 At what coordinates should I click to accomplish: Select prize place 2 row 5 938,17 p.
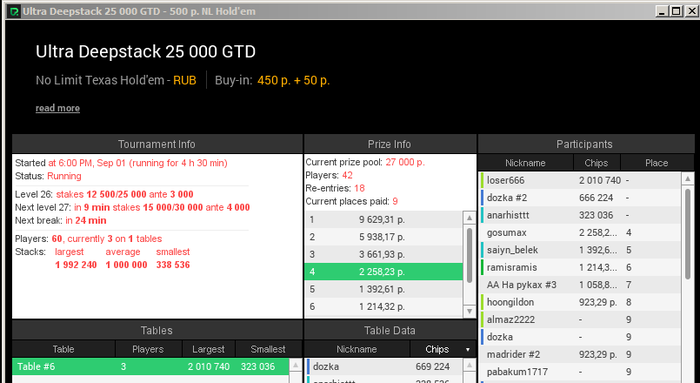coord(383,237)
